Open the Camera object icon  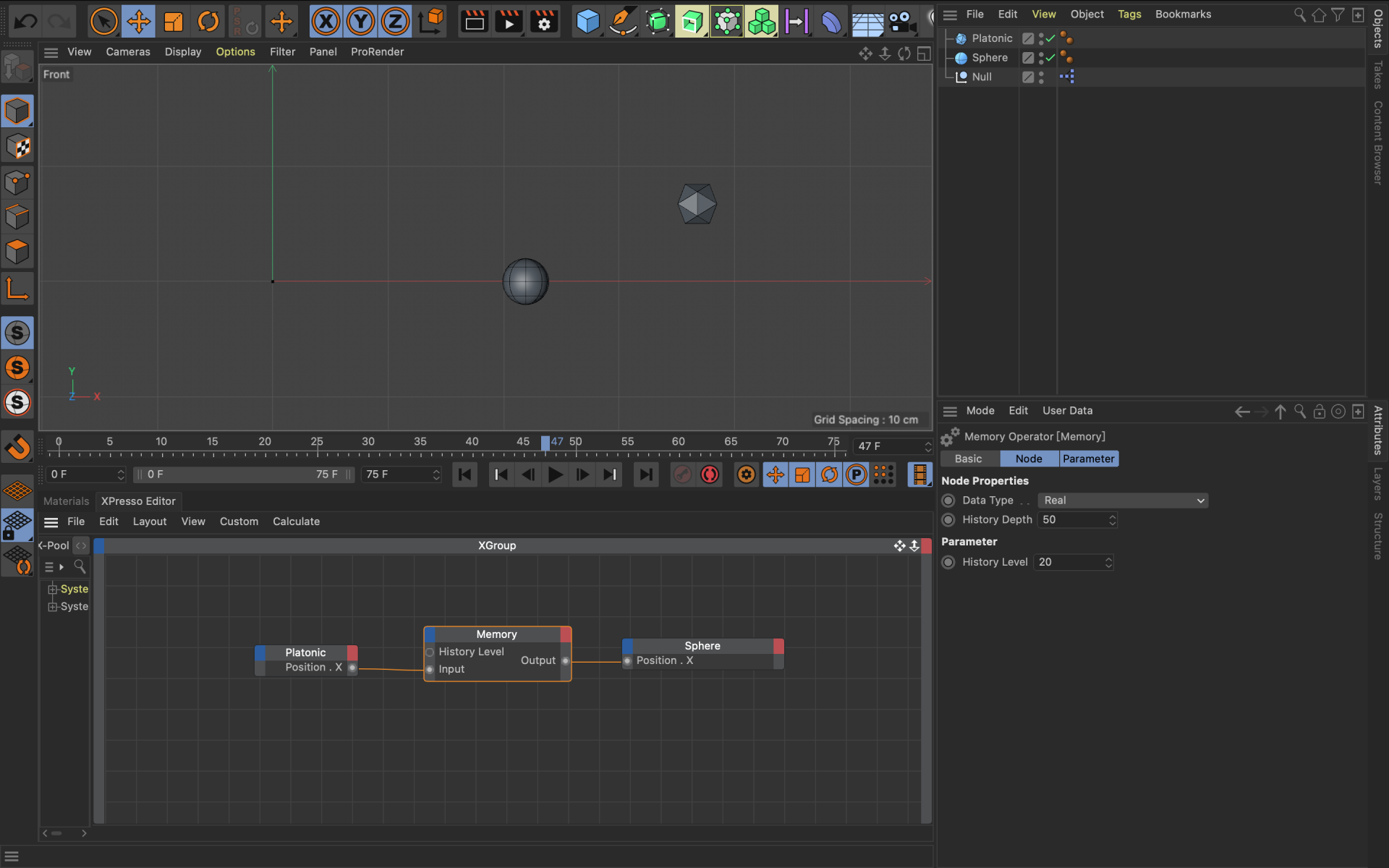click(x=902, y=22)
